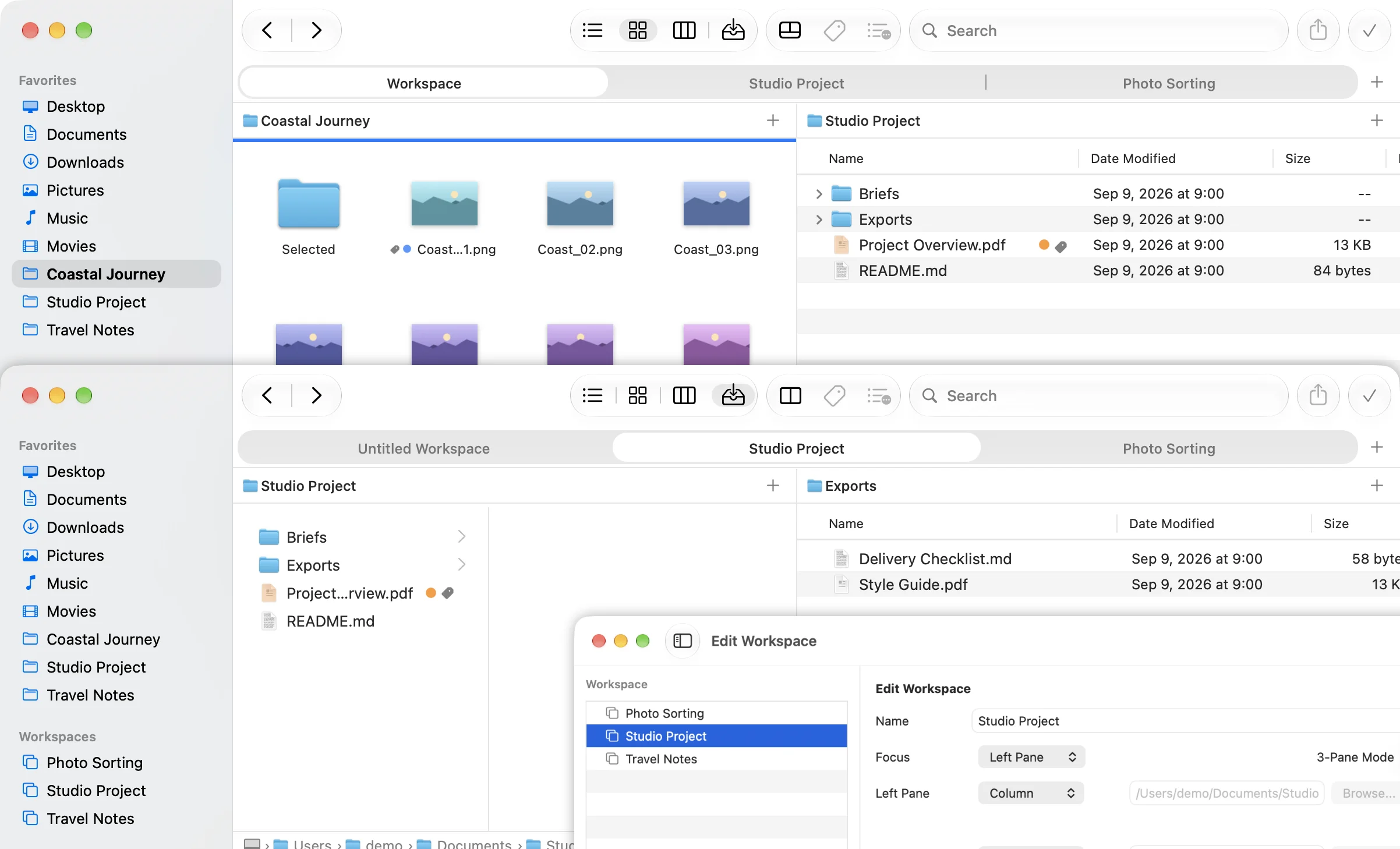
Task: Open the tag icon in top window toolbar
Action: pyautogui.click(x=835, y=30)
